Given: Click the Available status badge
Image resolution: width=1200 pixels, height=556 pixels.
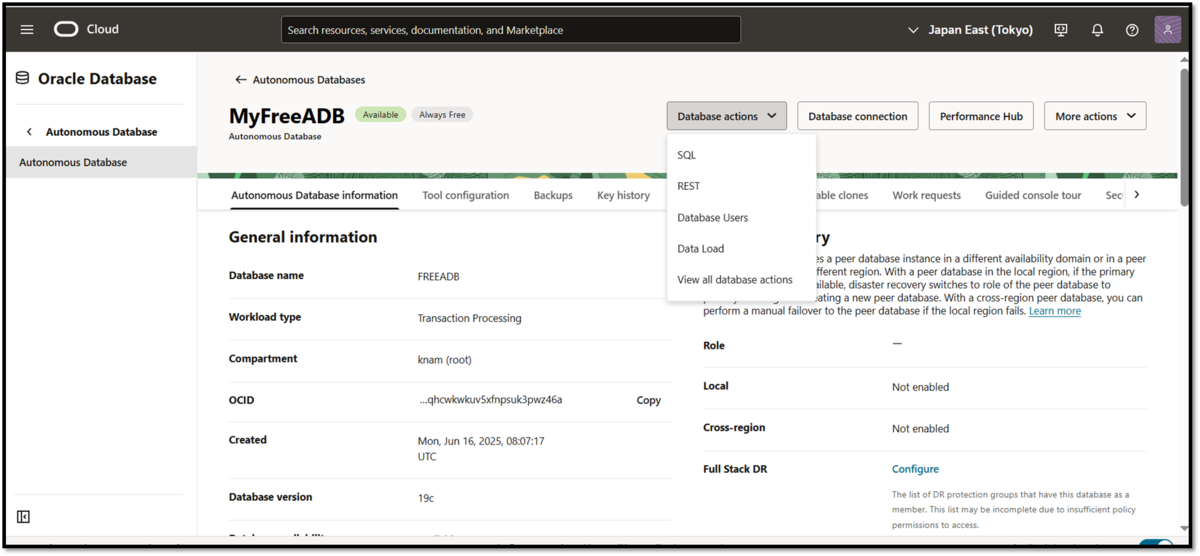Looking at the screenshot, I should click(380, 115).
